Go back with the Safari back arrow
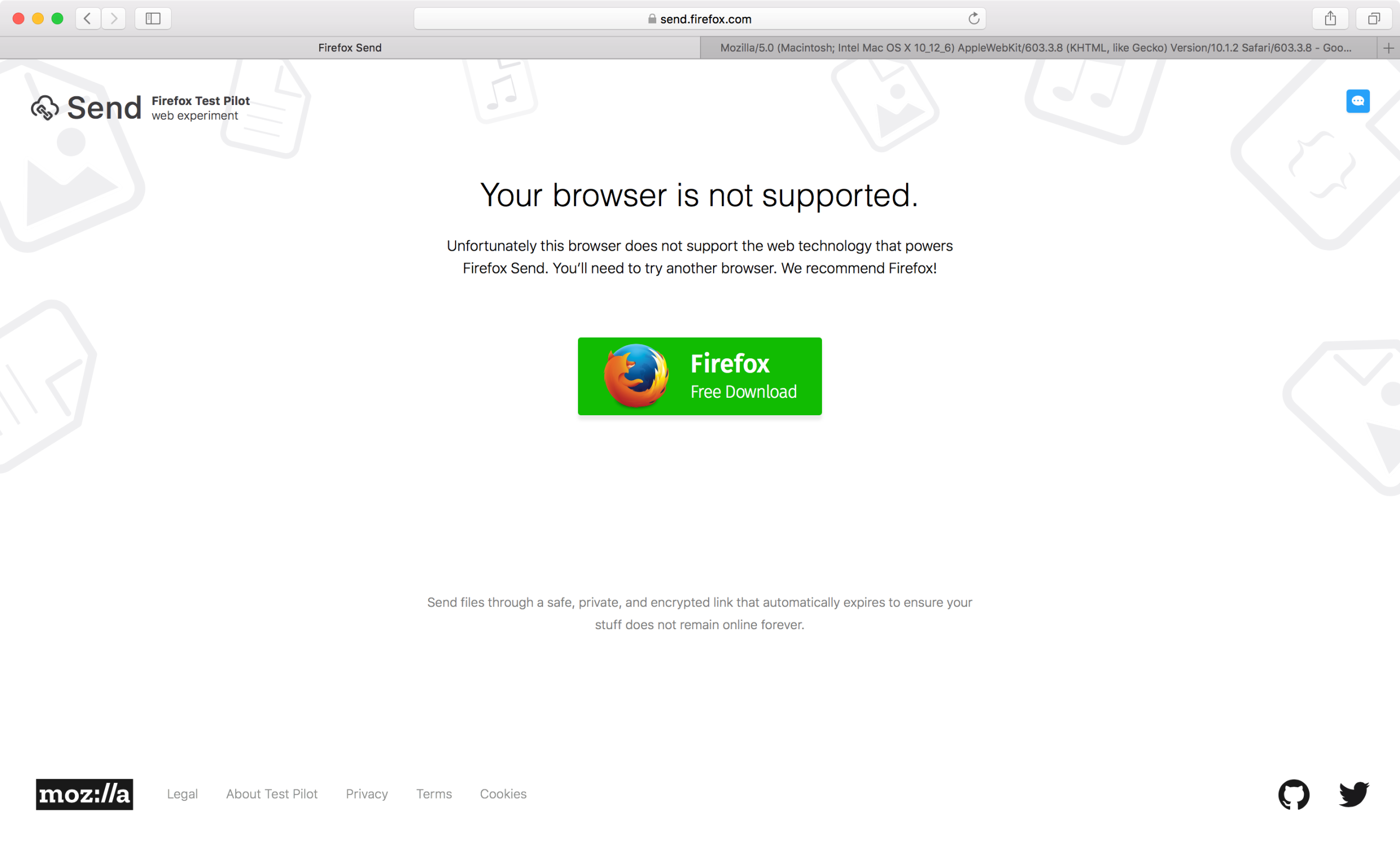1400x848 pixels. tap(88, 19)
